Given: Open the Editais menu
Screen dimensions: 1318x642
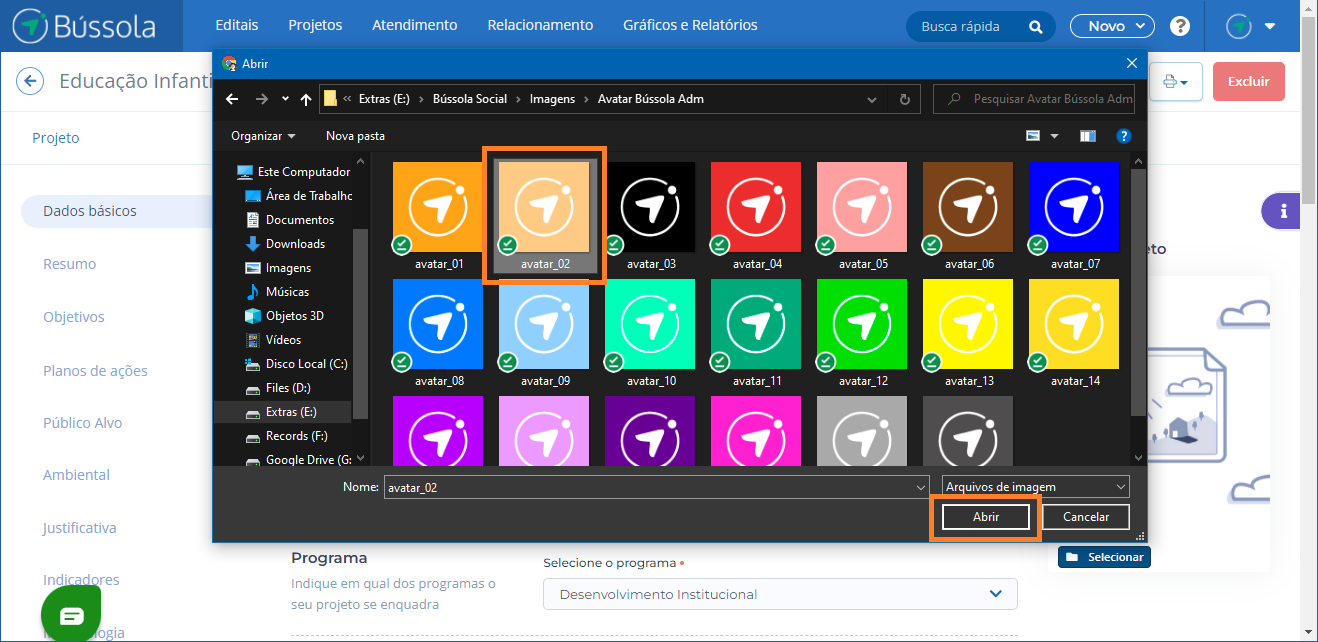Looking at the screenshot, I should [x=237, y=25].
